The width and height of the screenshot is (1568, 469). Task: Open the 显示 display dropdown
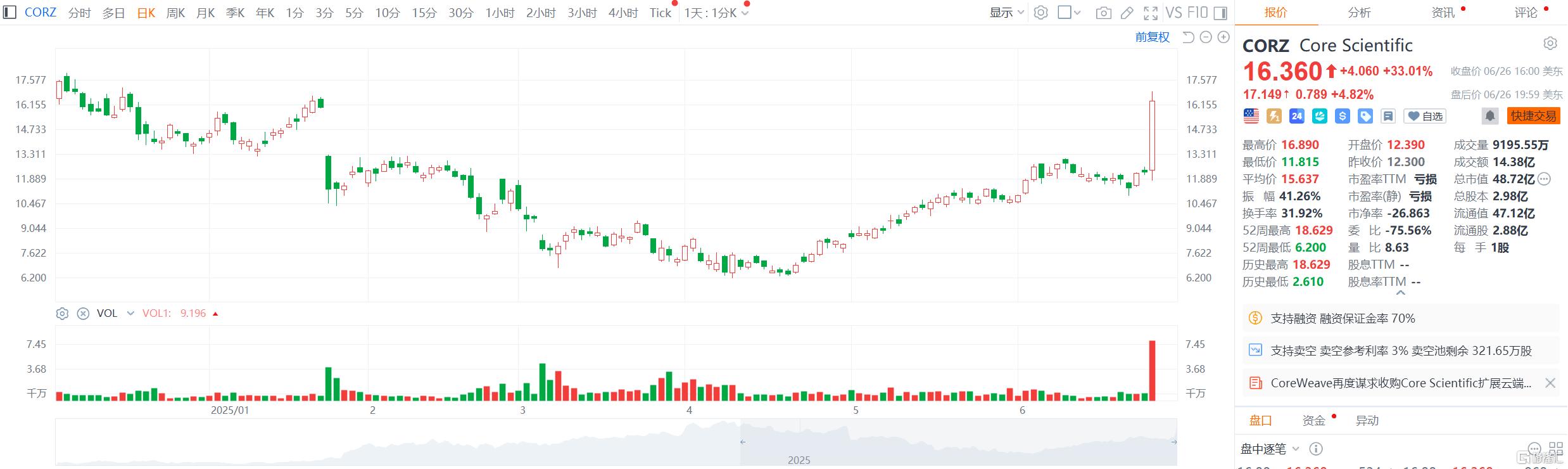click(1006, 13)
